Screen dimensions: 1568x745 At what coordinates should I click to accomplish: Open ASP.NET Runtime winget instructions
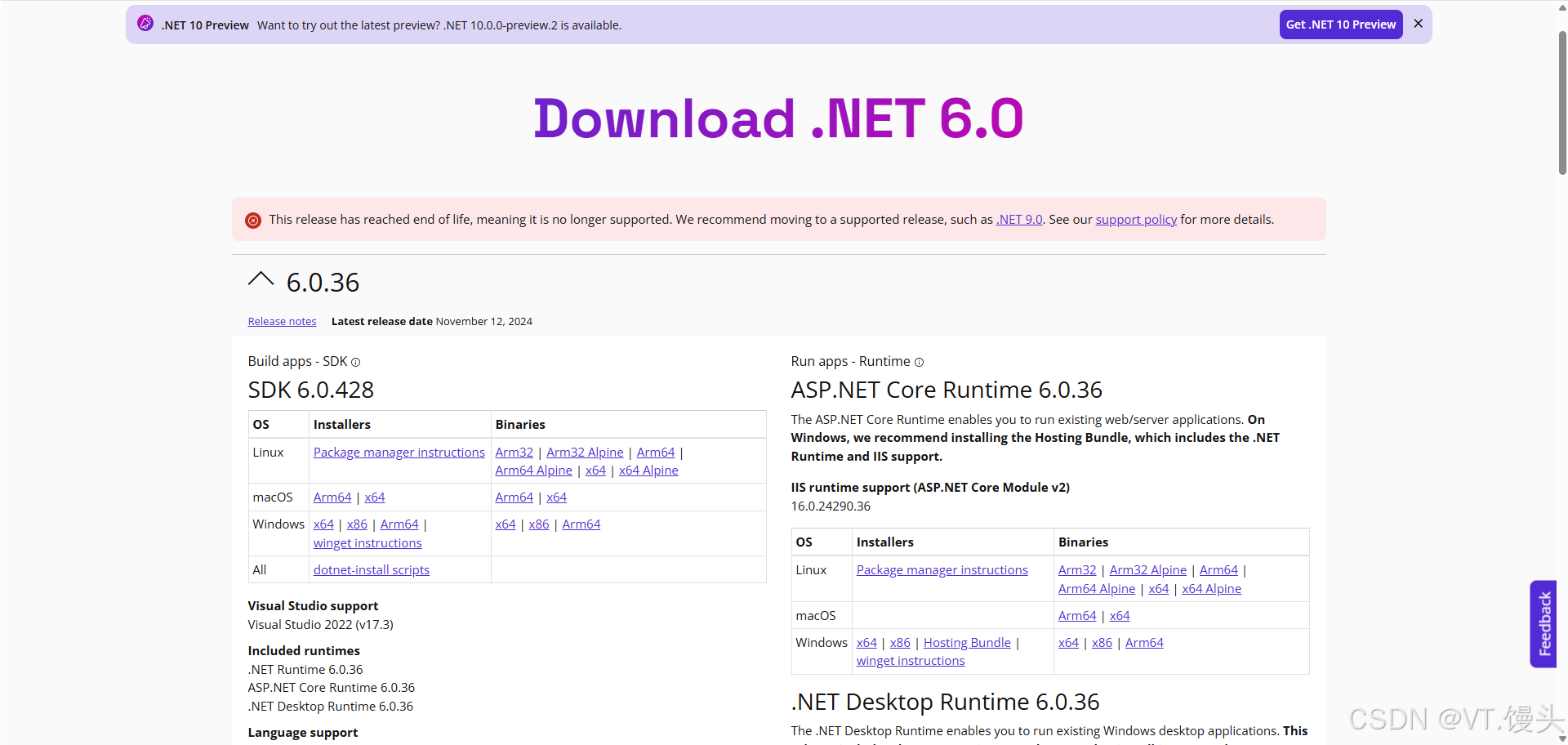(x=911, y=660)
